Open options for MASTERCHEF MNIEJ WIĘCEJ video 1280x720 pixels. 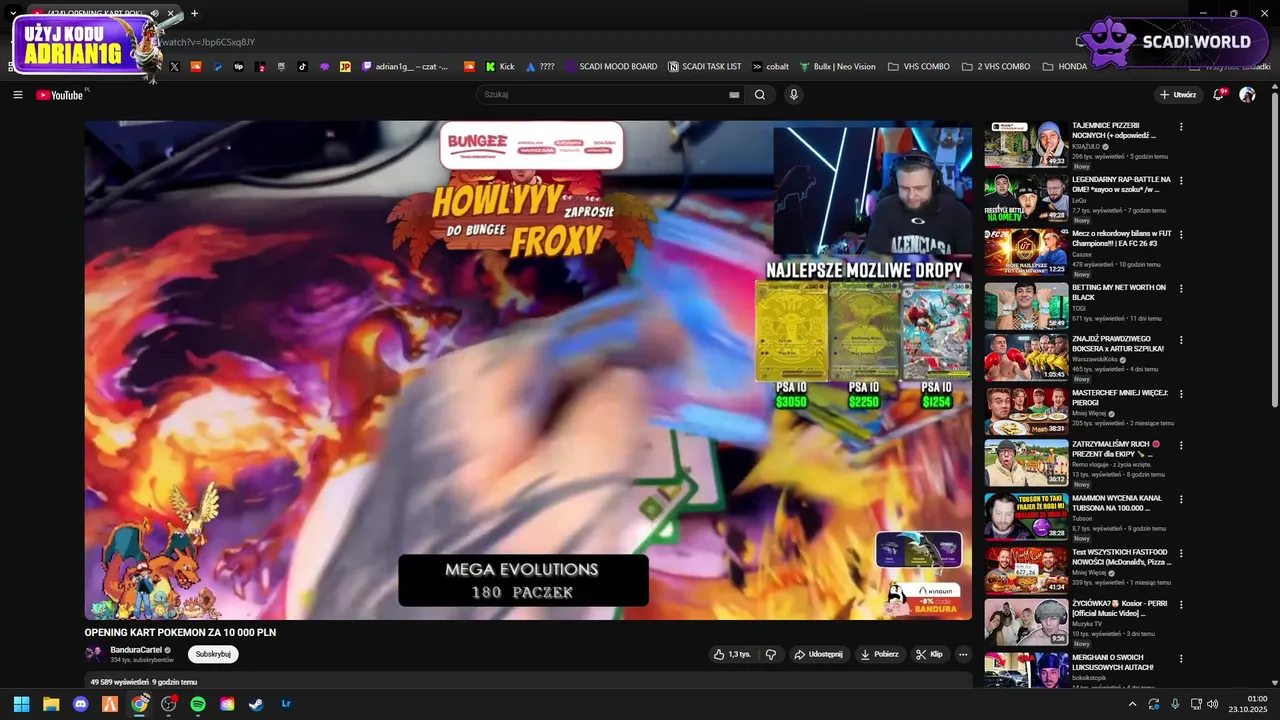[x=1181, y=393]
